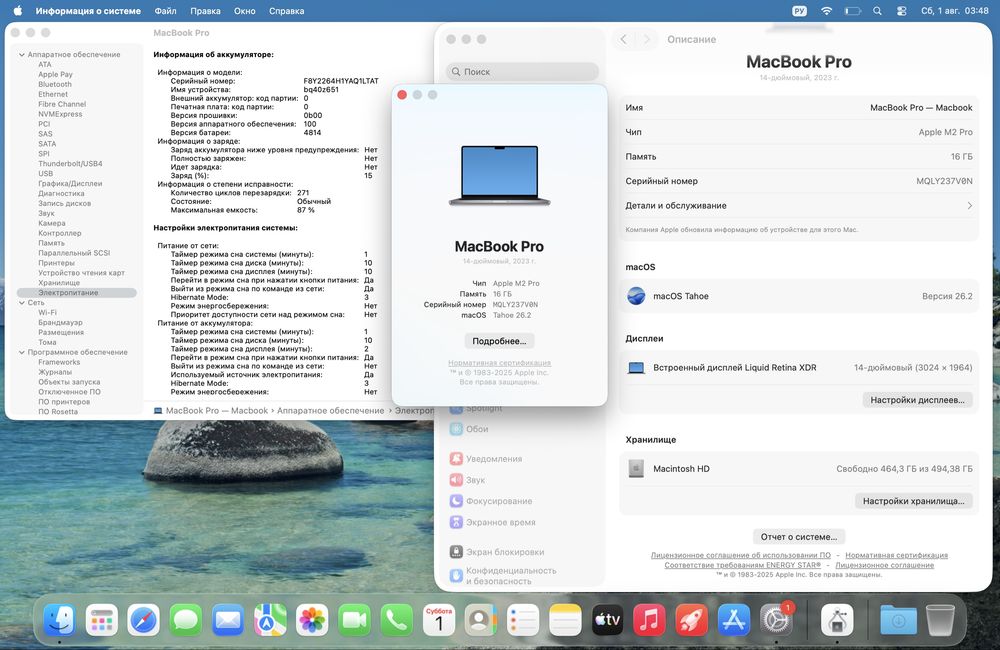Image resolution: width=1000 pixels, height=650 pixels.
Task: Open Spotlight search in the menu bar
Action: point(878,11)
